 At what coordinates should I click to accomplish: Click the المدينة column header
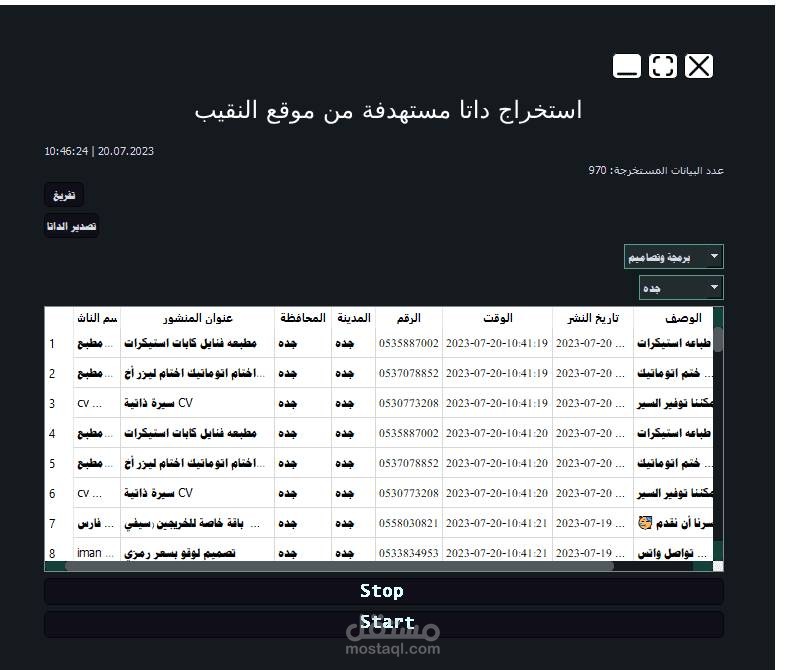pyautogui.click(x=353, y=318)
